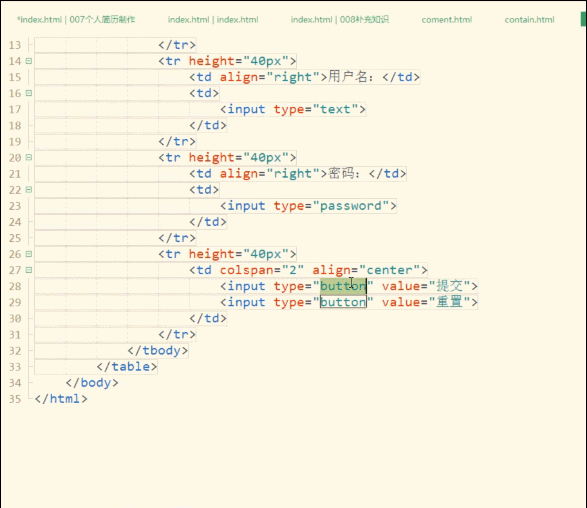Click line number 35 in the gutter

pos(15,399)
